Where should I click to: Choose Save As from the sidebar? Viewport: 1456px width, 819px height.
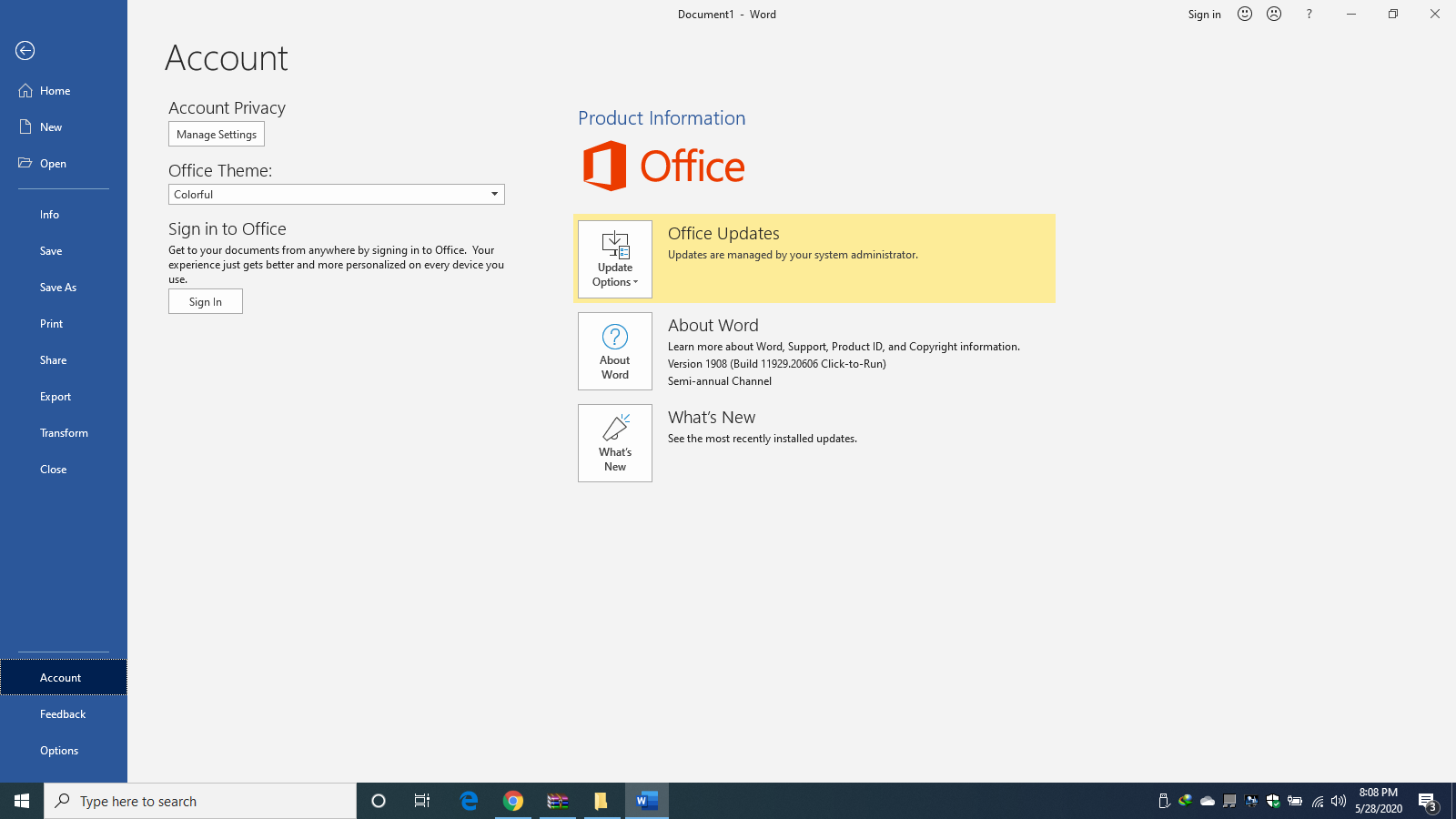coord(64,288)
